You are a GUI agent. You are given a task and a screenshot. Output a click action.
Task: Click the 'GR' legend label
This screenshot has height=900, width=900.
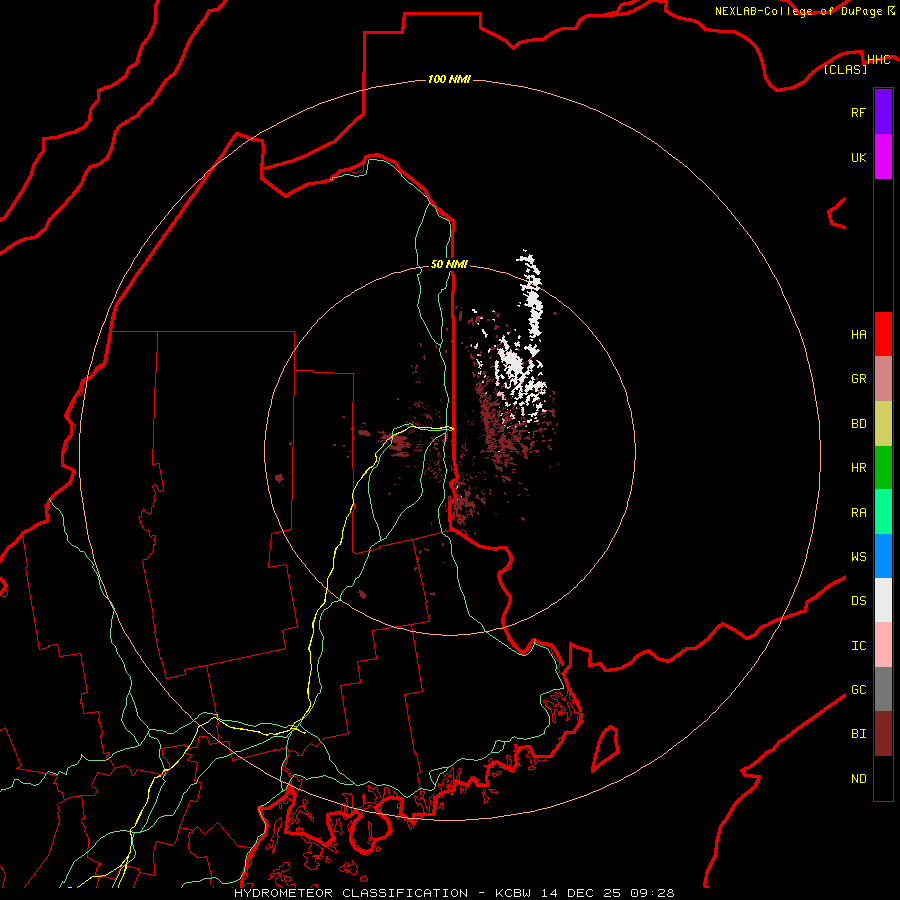858,379
